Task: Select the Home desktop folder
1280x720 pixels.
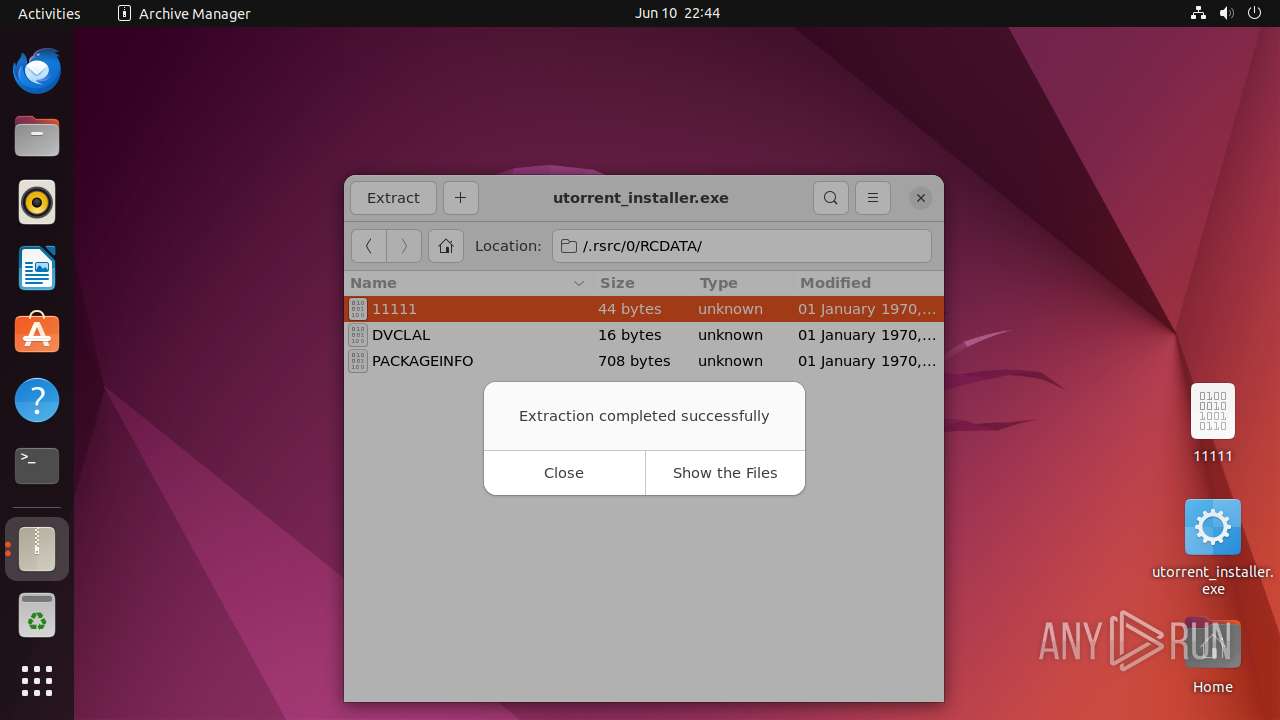Action: (1213, 657)
